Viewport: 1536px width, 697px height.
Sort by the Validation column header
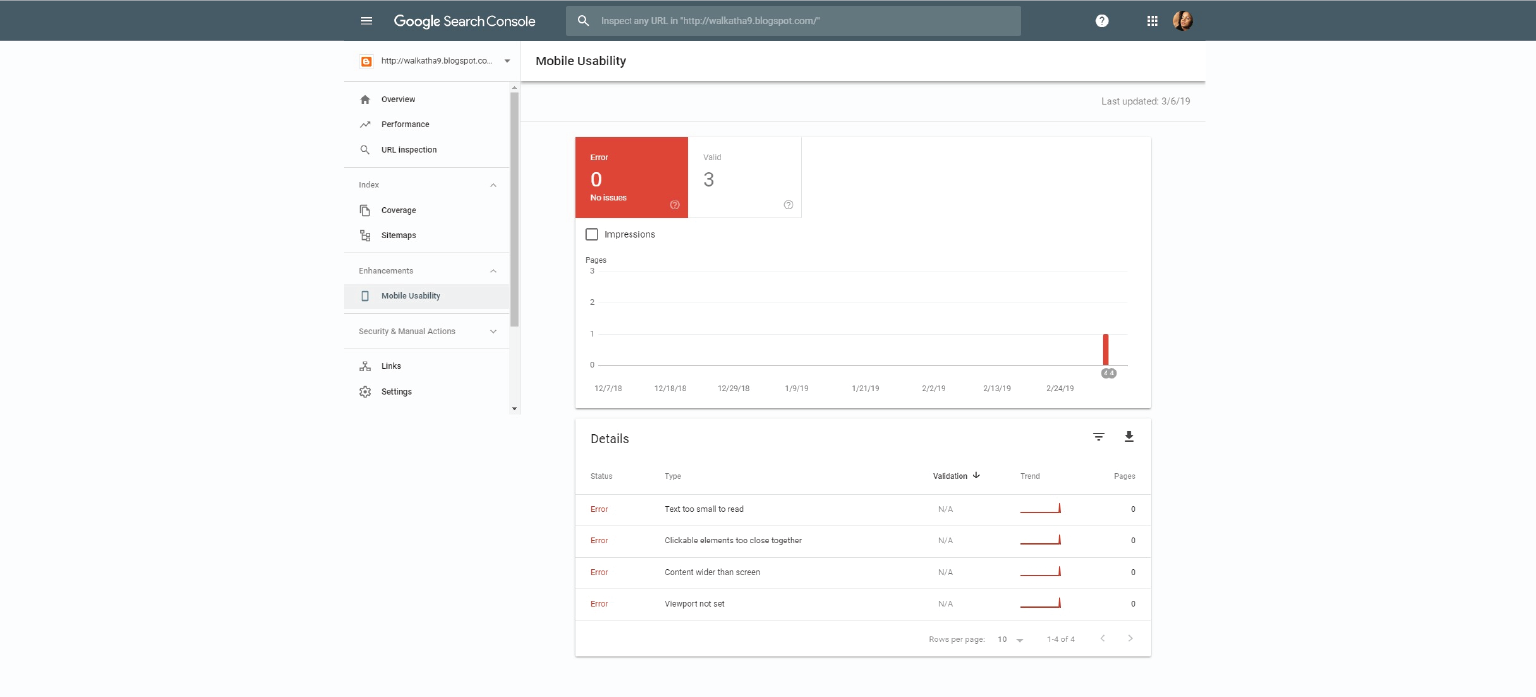click(950, 476)
